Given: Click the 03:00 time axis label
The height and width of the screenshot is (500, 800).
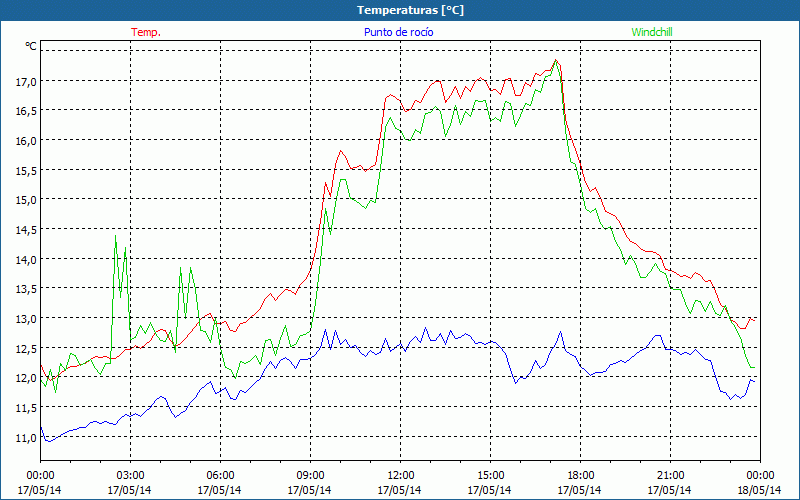Looking at the screenshot, I should [130, 476].
